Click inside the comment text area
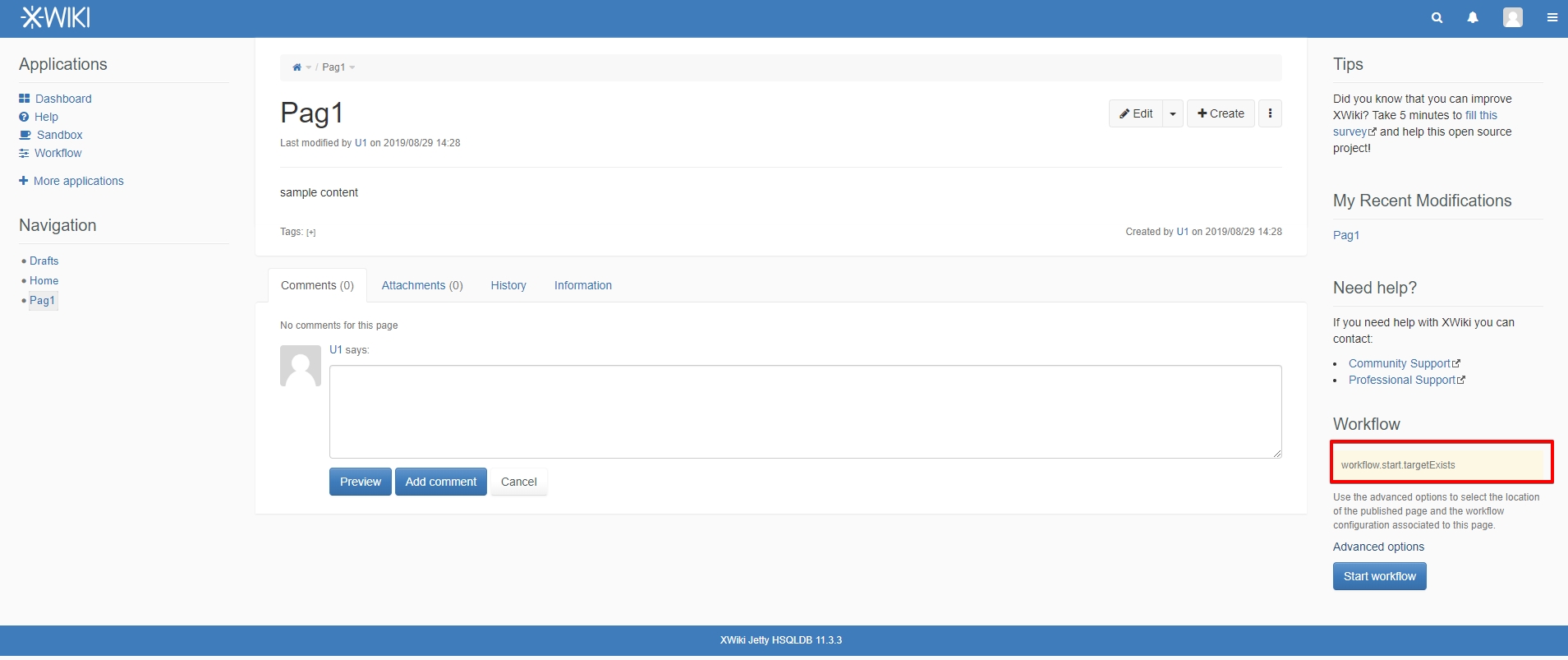The image size is (1568, 660). [x=805, y=411]
